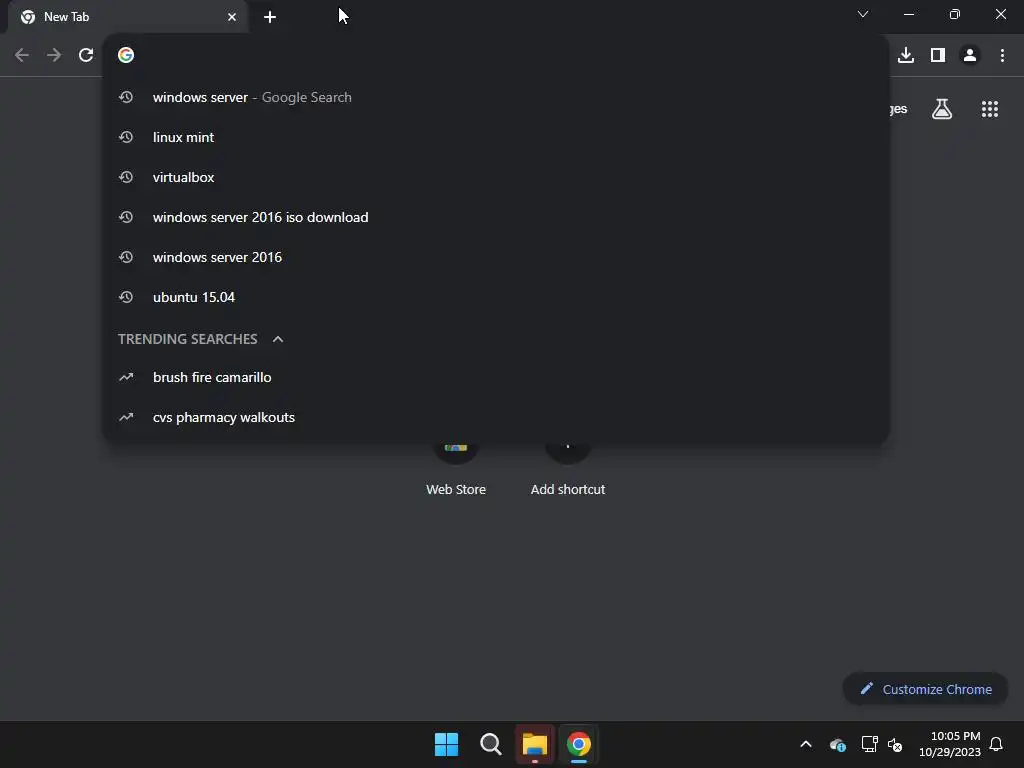Open the profile avatar icon
Viewport: 1024px width, 768px height.
[970, 56]
